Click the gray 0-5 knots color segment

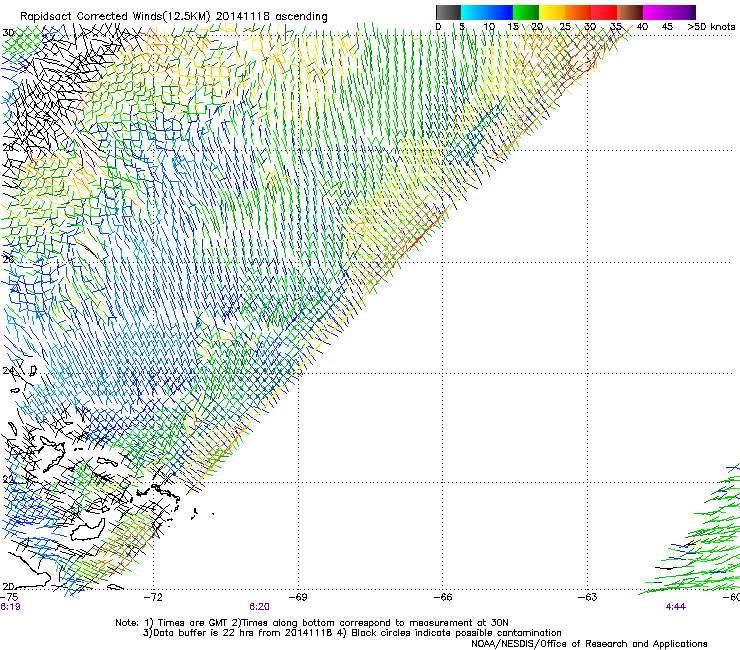[448, 12]
